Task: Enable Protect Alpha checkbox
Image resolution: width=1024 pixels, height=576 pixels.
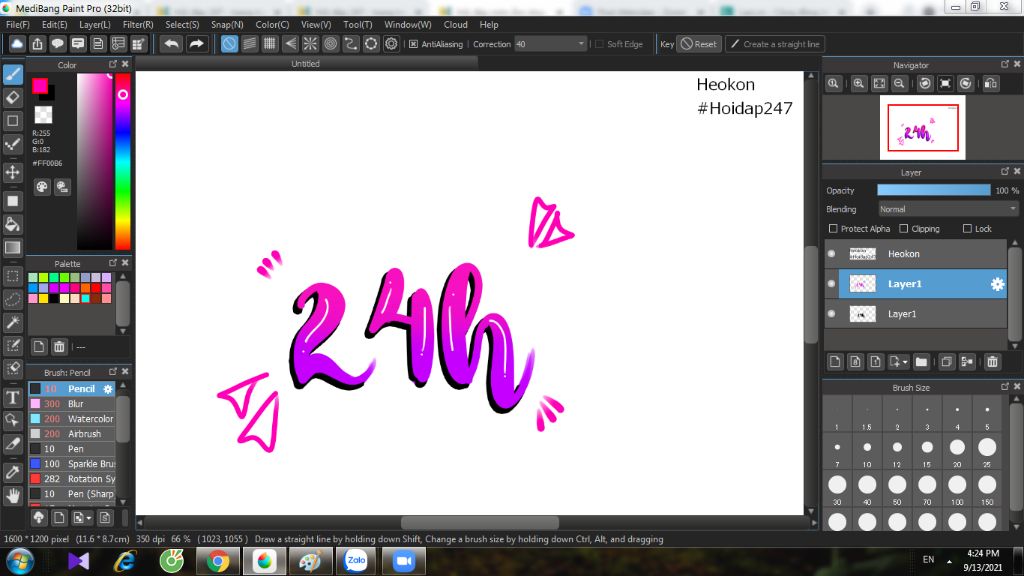Action: [x=833, y=229]
